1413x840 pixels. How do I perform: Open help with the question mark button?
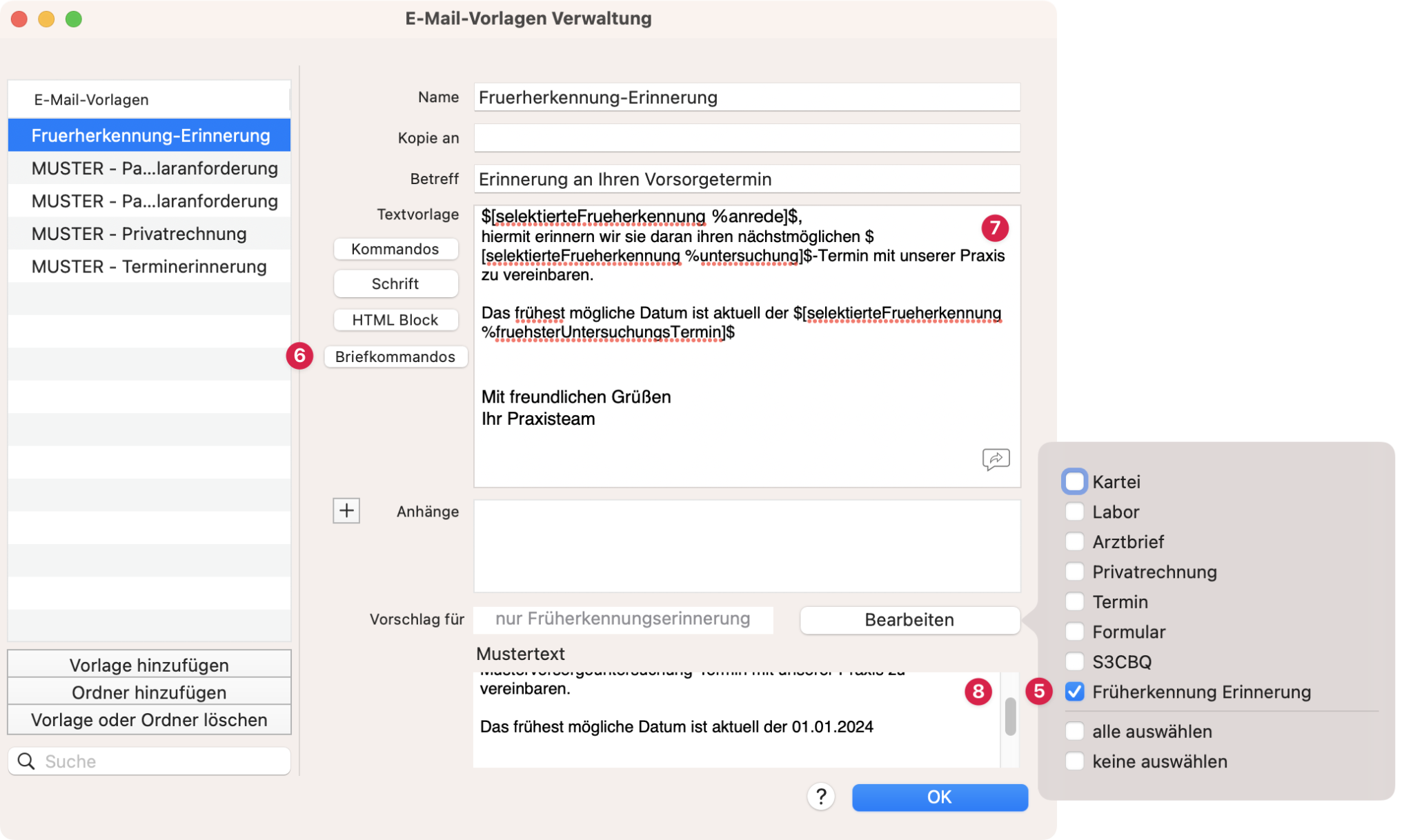pyautogui.click(x=821, y=797)
